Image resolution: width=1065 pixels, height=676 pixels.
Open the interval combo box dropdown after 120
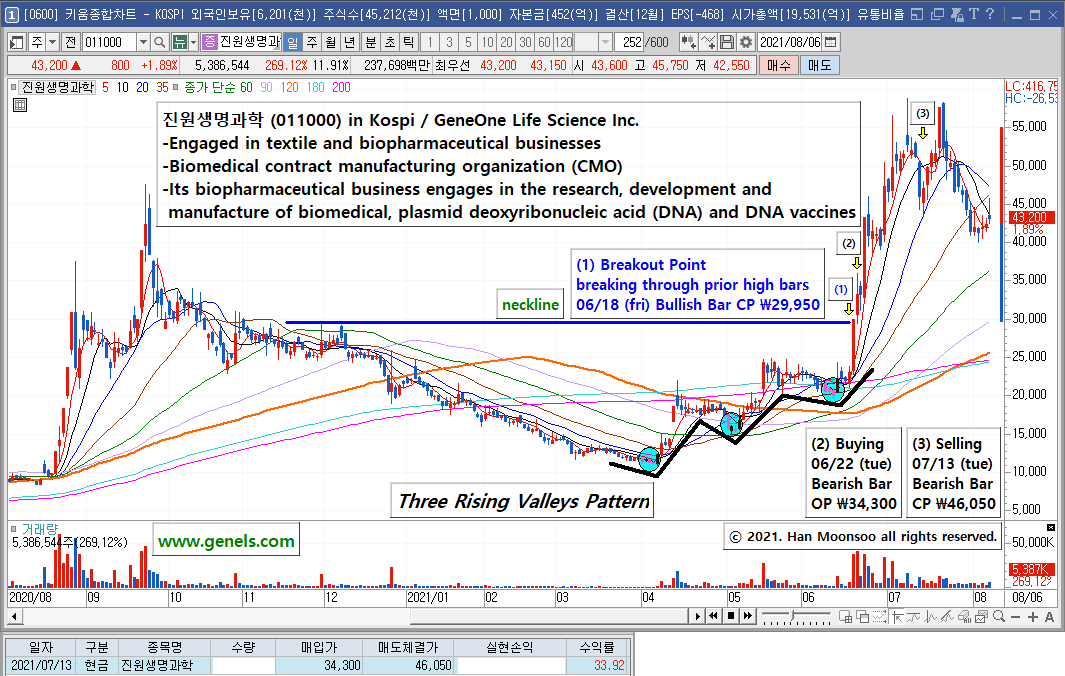coord(605,42)
